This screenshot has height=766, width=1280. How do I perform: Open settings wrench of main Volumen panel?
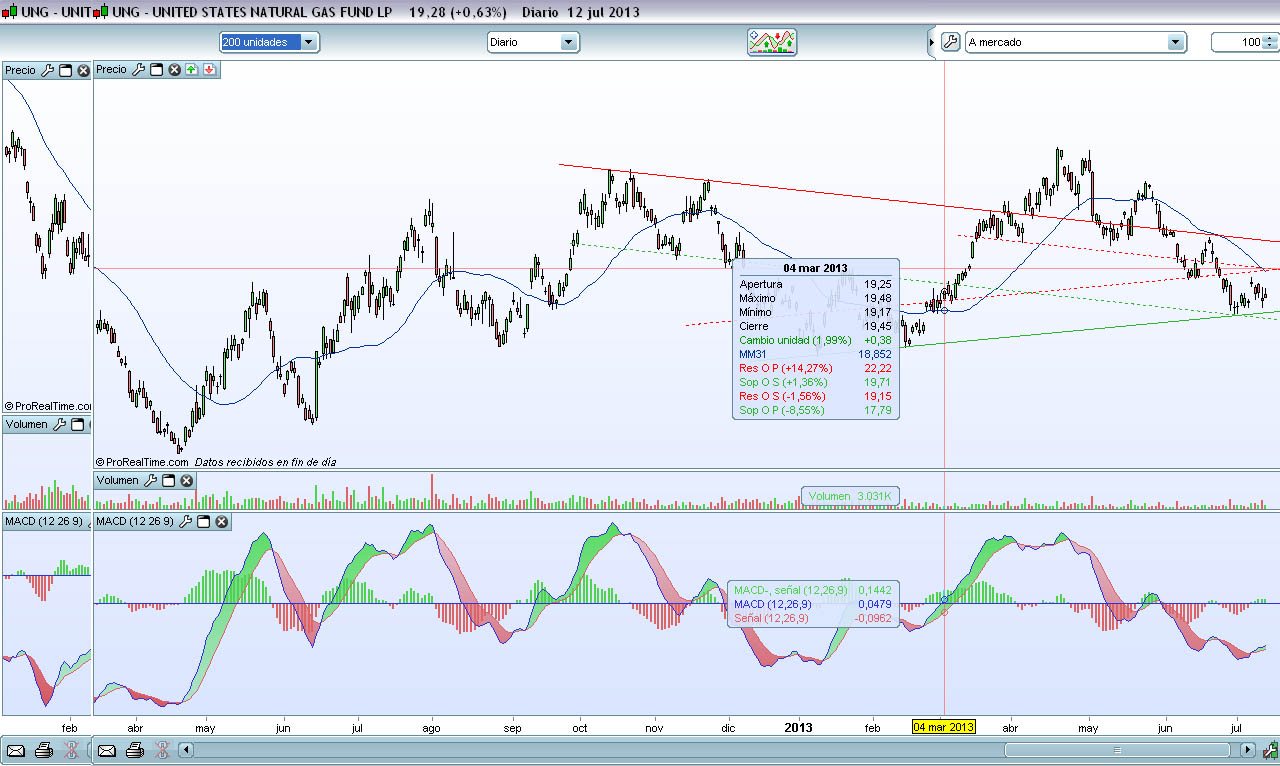coord(150,481)
